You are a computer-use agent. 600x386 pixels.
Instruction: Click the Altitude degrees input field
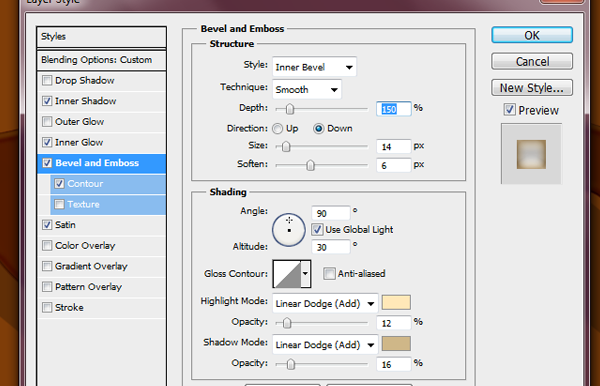(x=331, y=247)
